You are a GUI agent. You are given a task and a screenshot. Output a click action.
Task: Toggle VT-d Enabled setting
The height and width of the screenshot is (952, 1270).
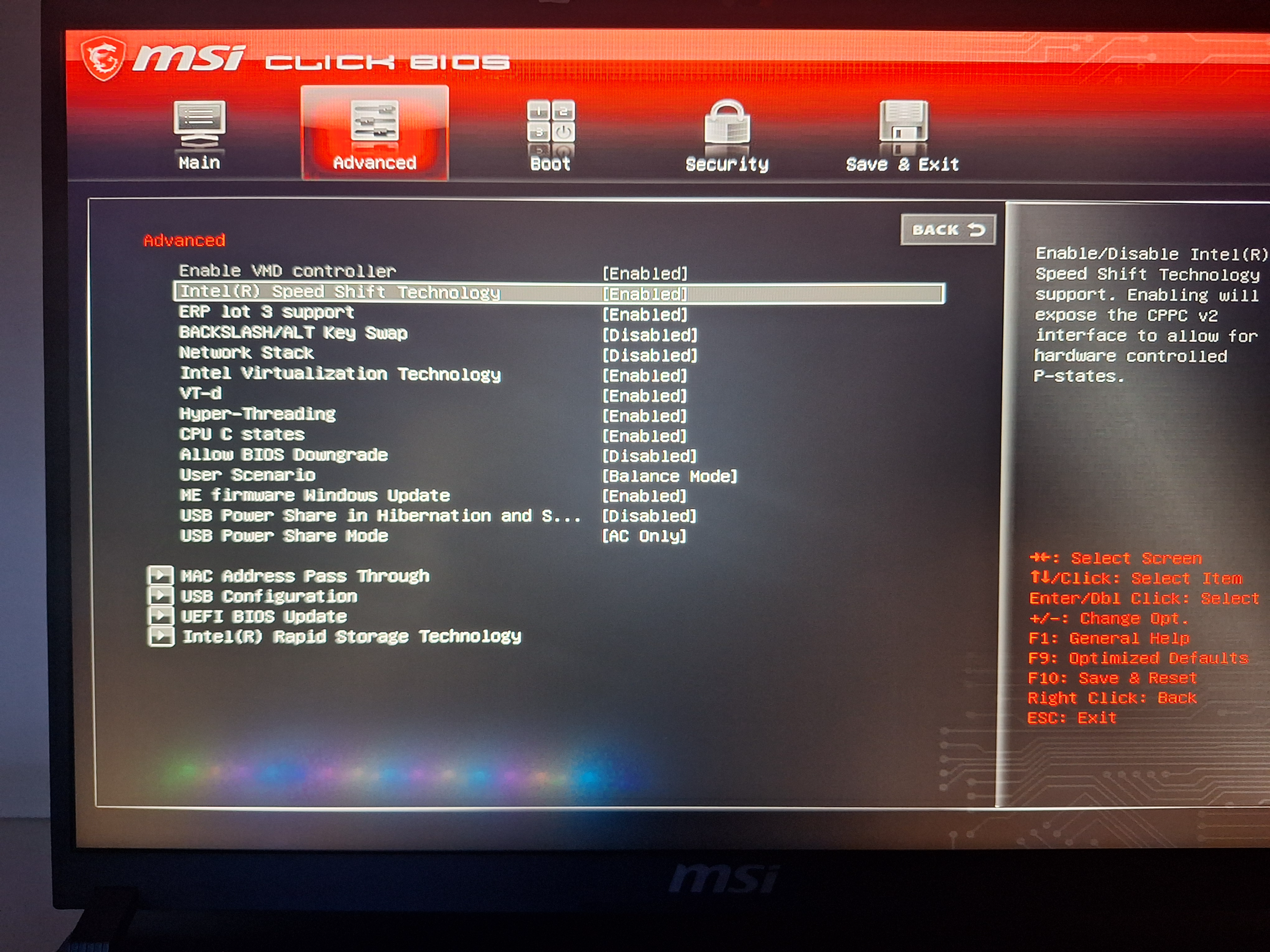pyautogui.click(x=644, y=395)
